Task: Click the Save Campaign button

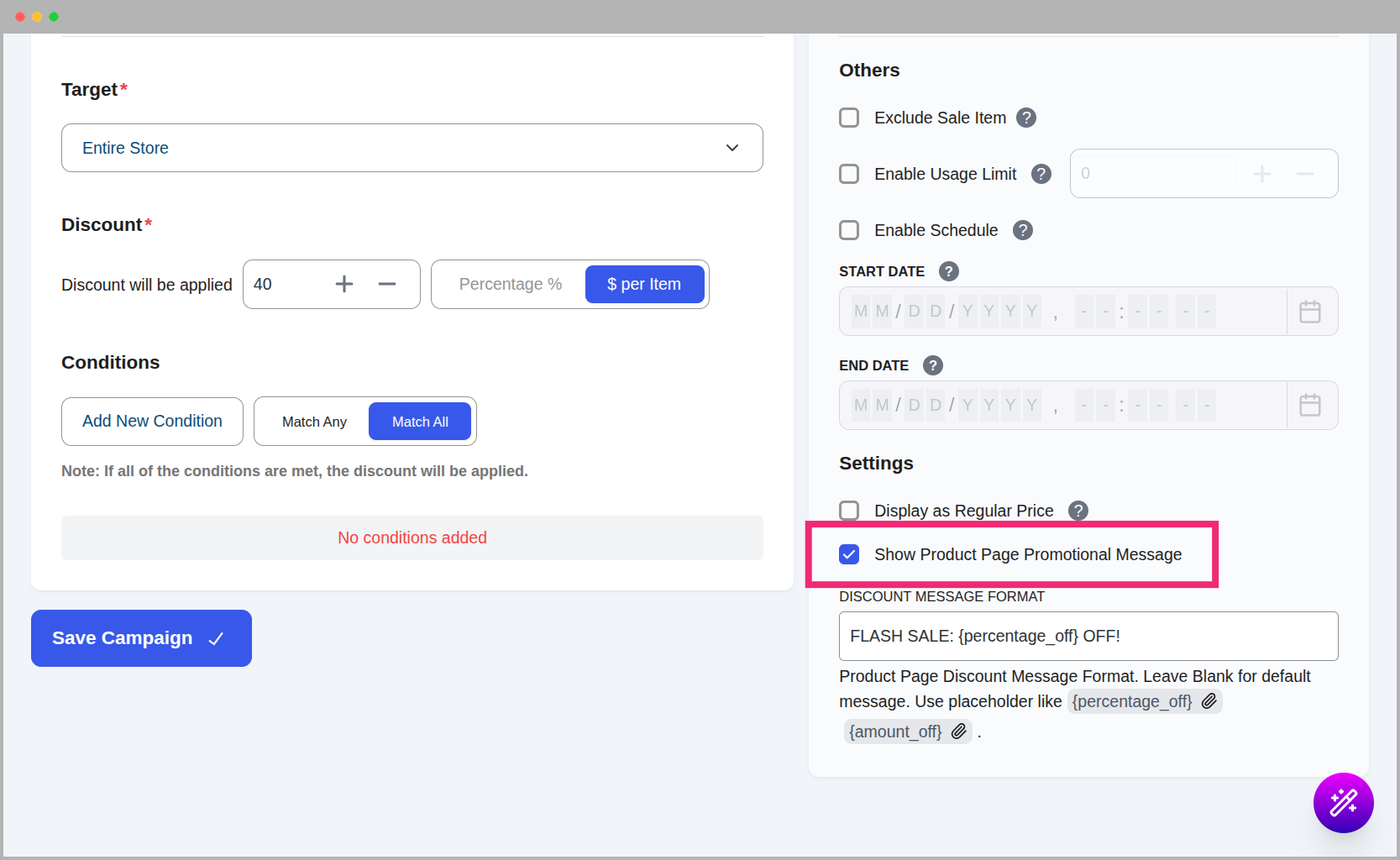Action: 141,638
